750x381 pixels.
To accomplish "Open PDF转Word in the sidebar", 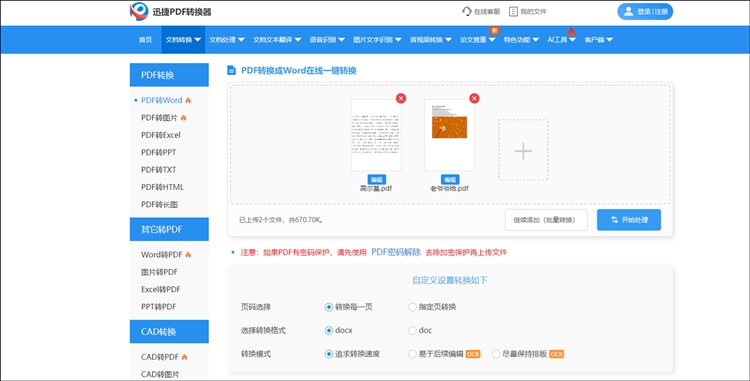I will coord(162,100).
